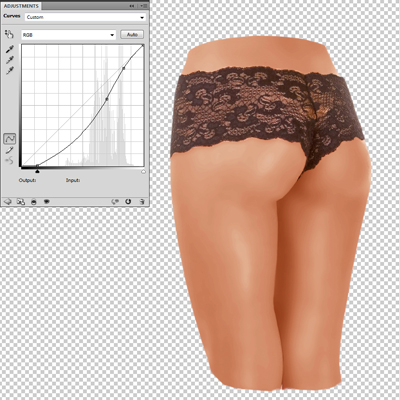400x400 pixels.
Task: Clip adjustment to layer below icon
Action: [x=34, y=202]
